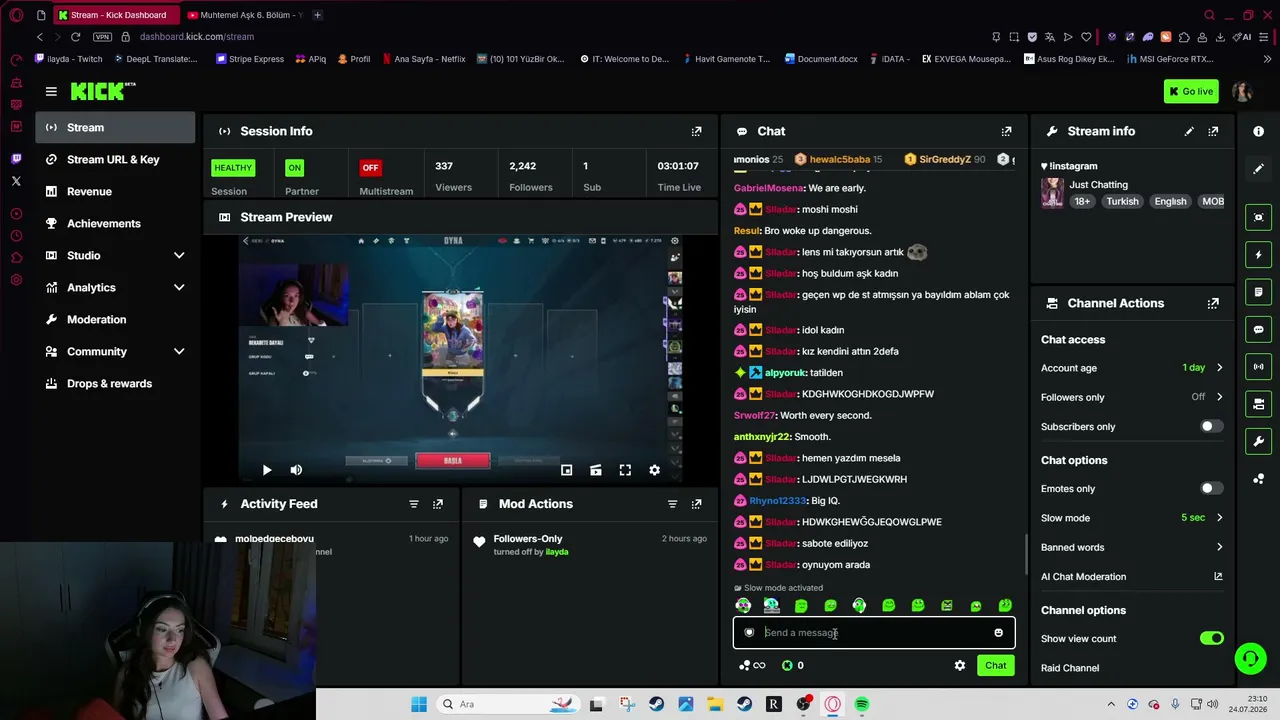Filter the Mod Actions list
The image size is (1280, 720).
coord(672,504)
